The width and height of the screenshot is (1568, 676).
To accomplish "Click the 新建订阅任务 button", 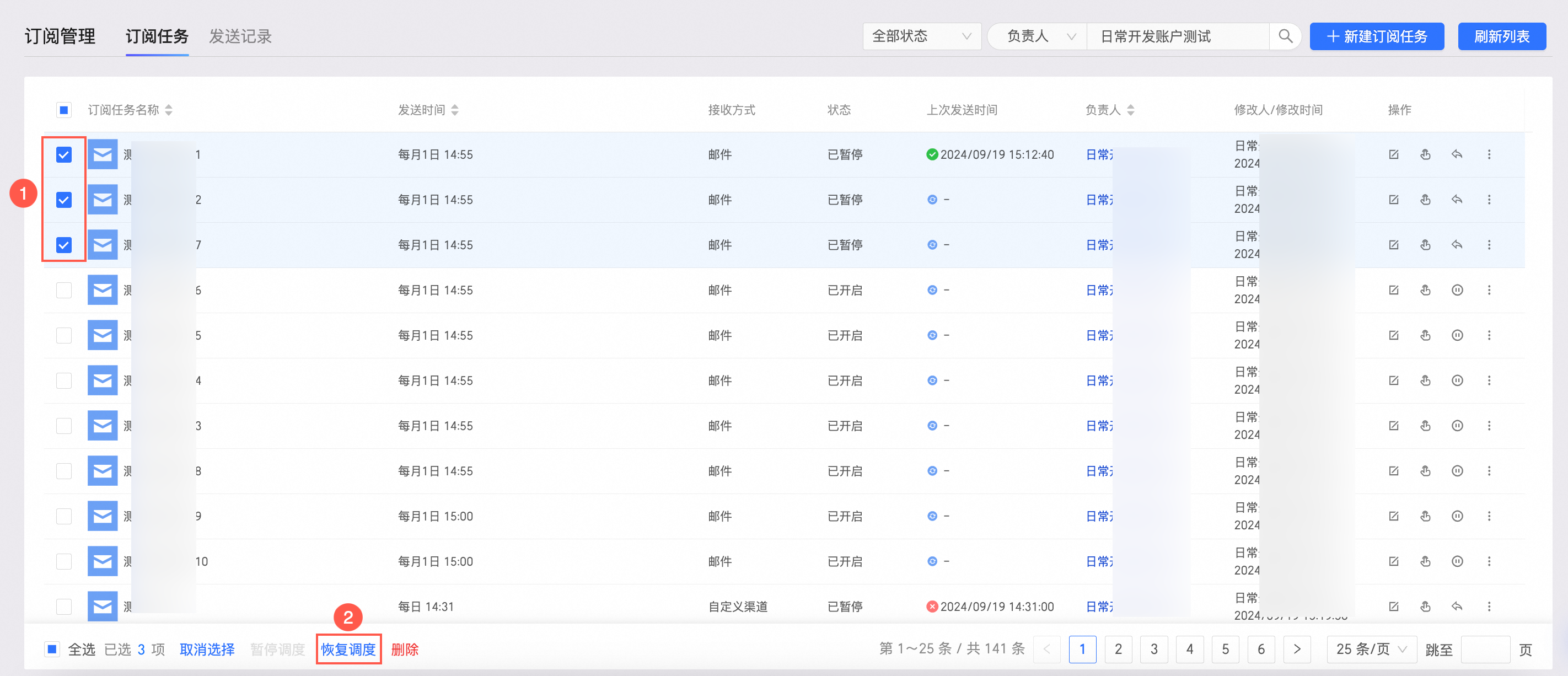I will click(x=1376, y=36).
